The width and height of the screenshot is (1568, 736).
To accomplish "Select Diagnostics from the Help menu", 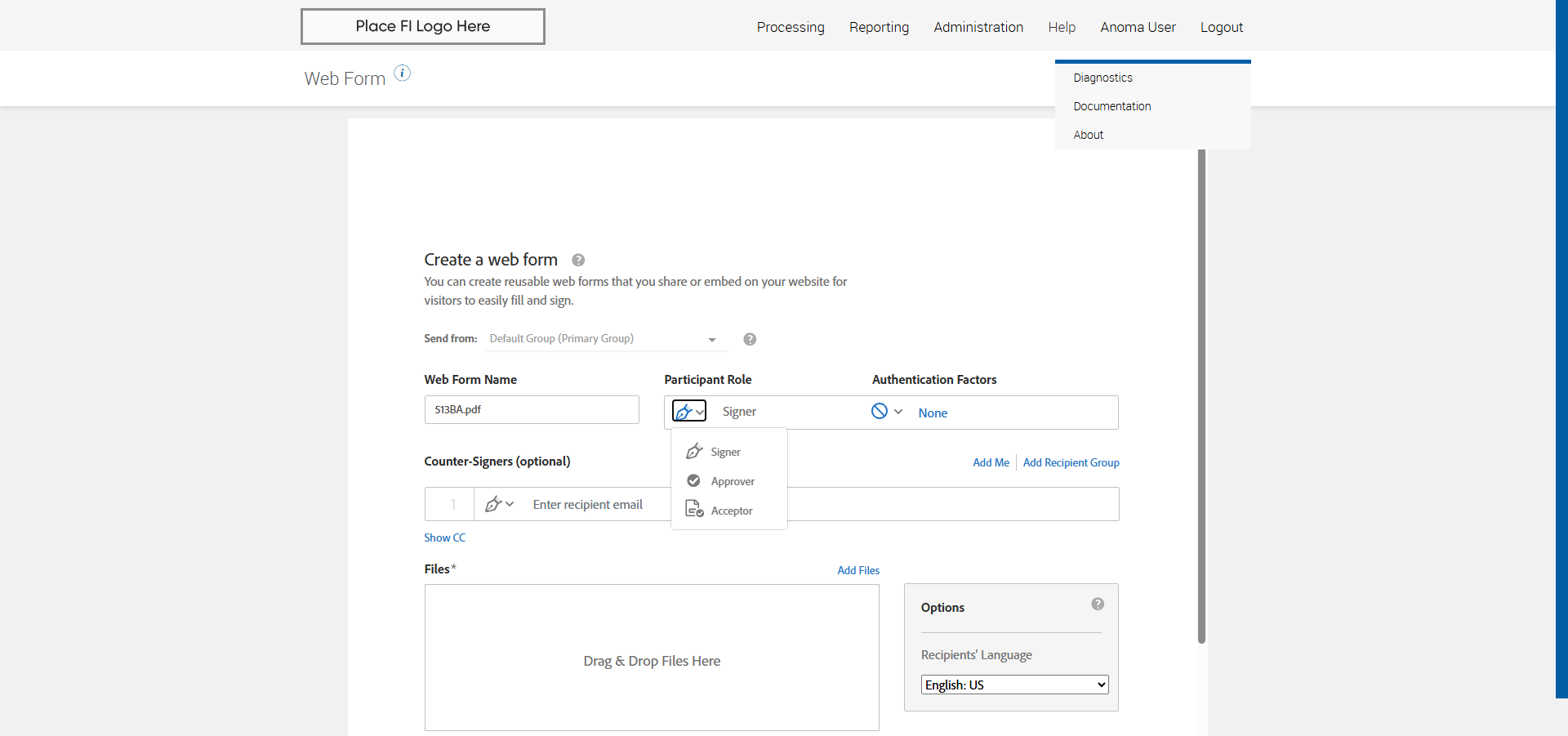I will [1102, 78].
